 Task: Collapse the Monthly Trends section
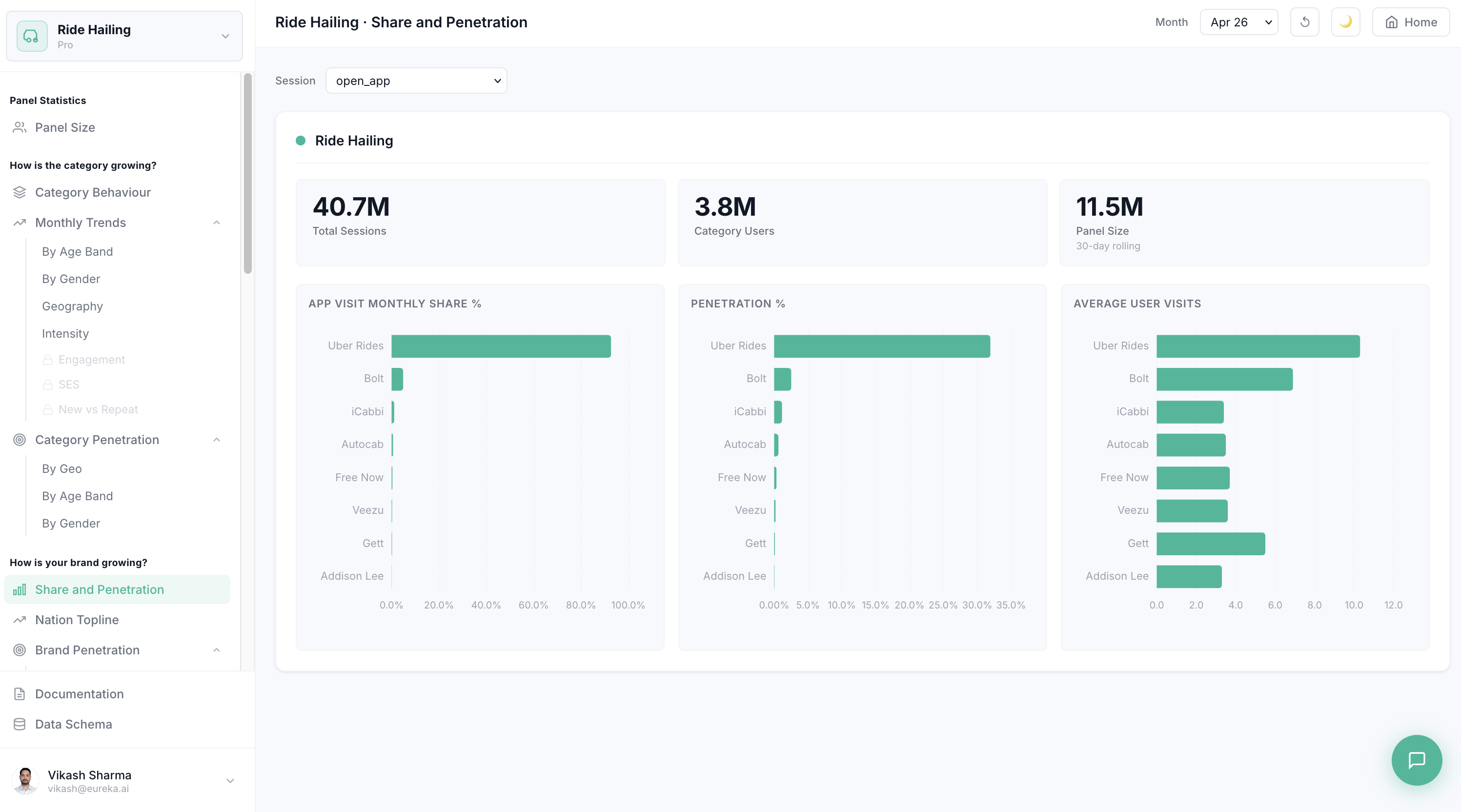217,223
